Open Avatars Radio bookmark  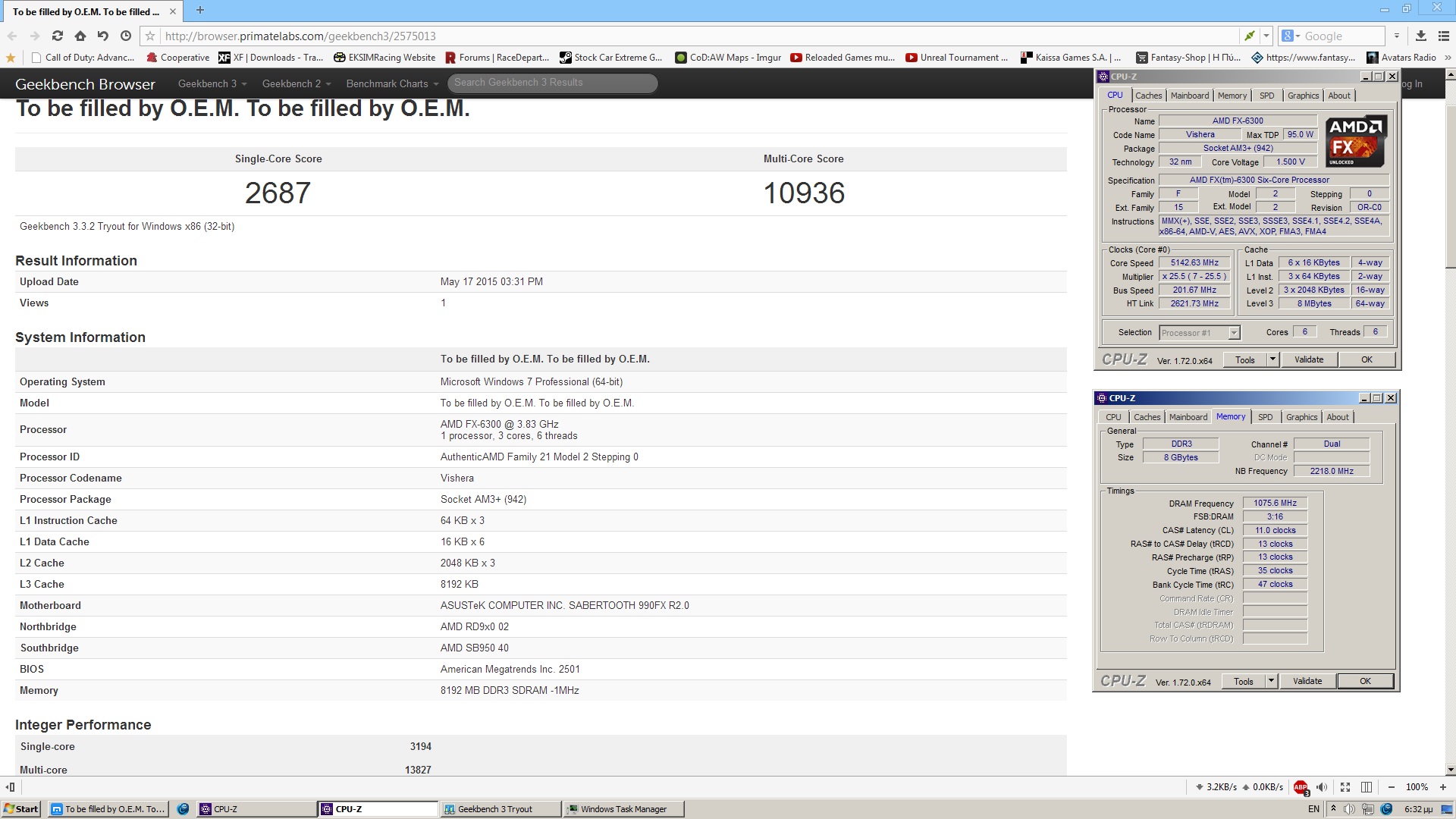[x=1401, y=58]
